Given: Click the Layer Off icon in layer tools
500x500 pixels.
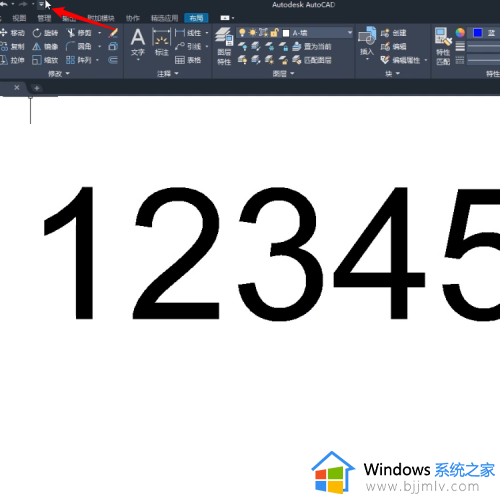Looking at the screenshot, I should coord(242,46).
